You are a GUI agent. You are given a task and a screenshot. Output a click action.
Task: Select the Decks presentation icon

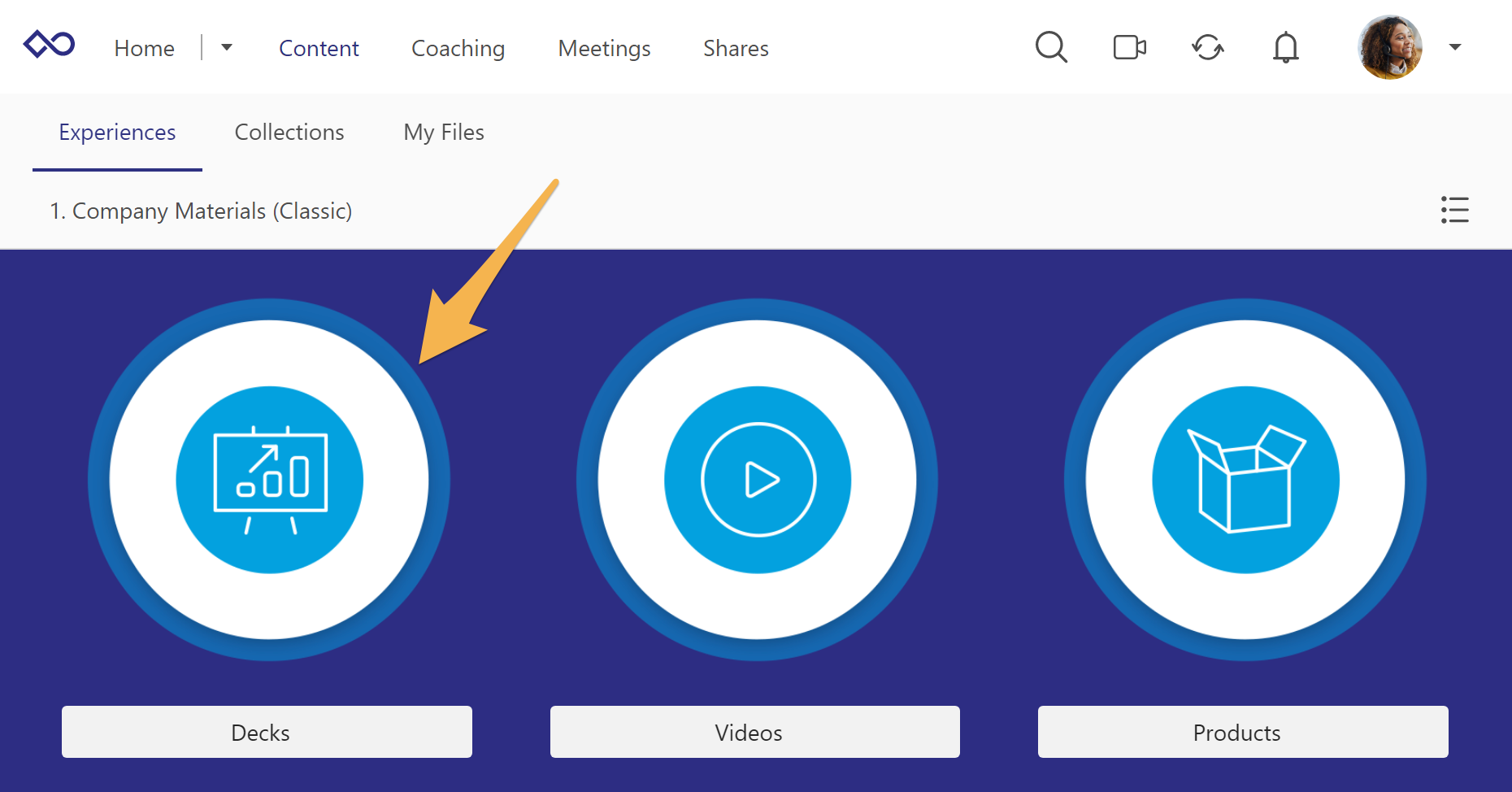click(268, 479)
